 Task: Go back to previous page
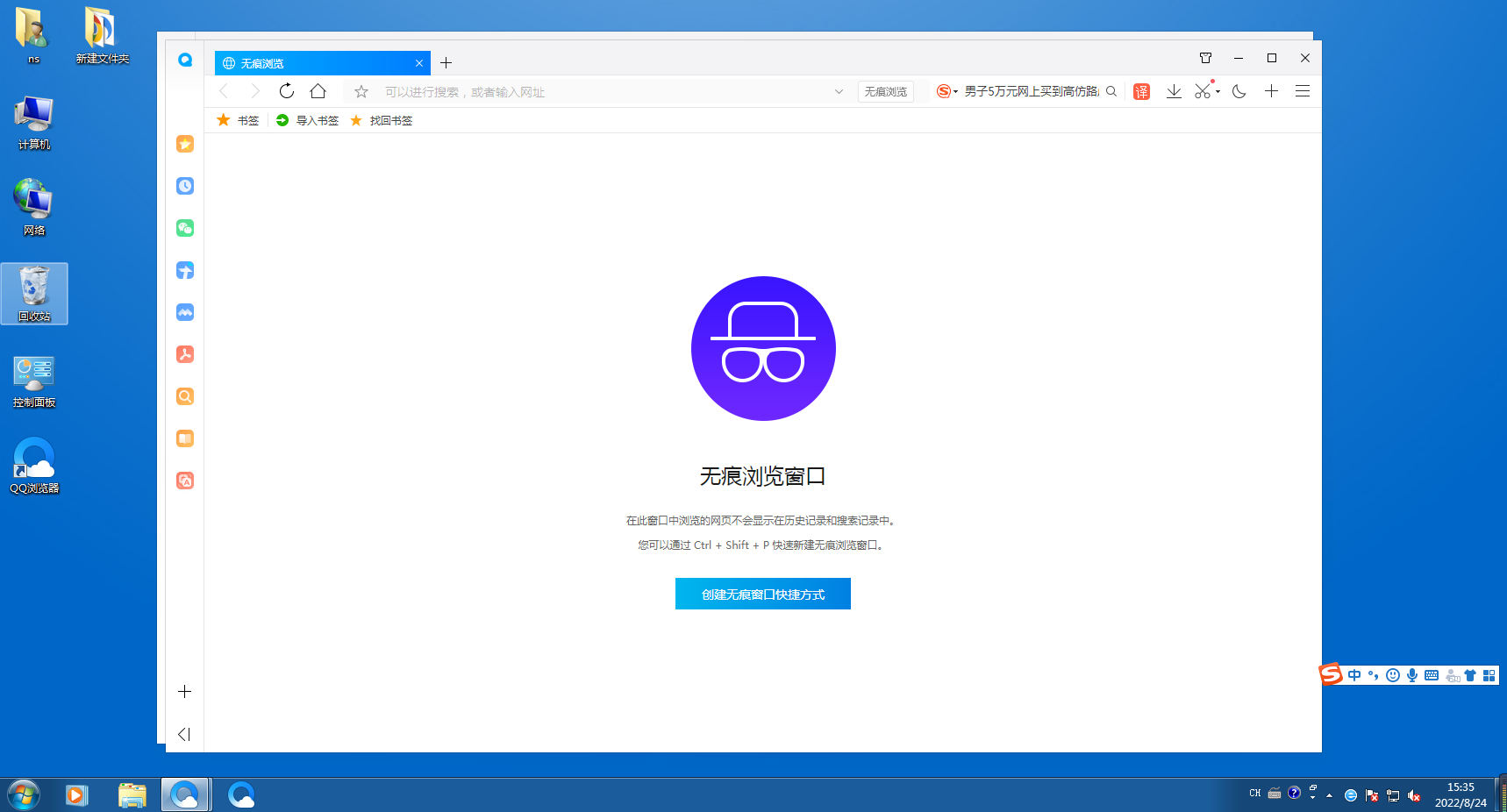pyautogui.click(x=224, y=91)
